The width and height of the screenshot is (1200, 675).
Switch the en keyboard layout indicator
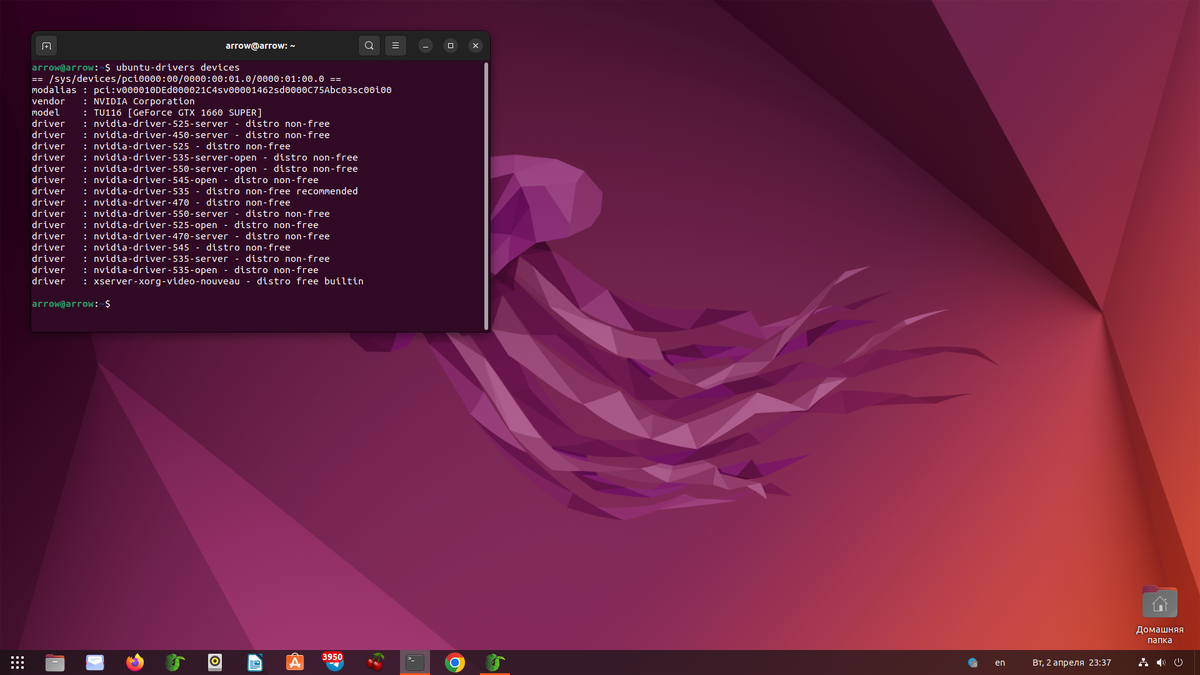pyautogui.click(x=1000, y=663)
